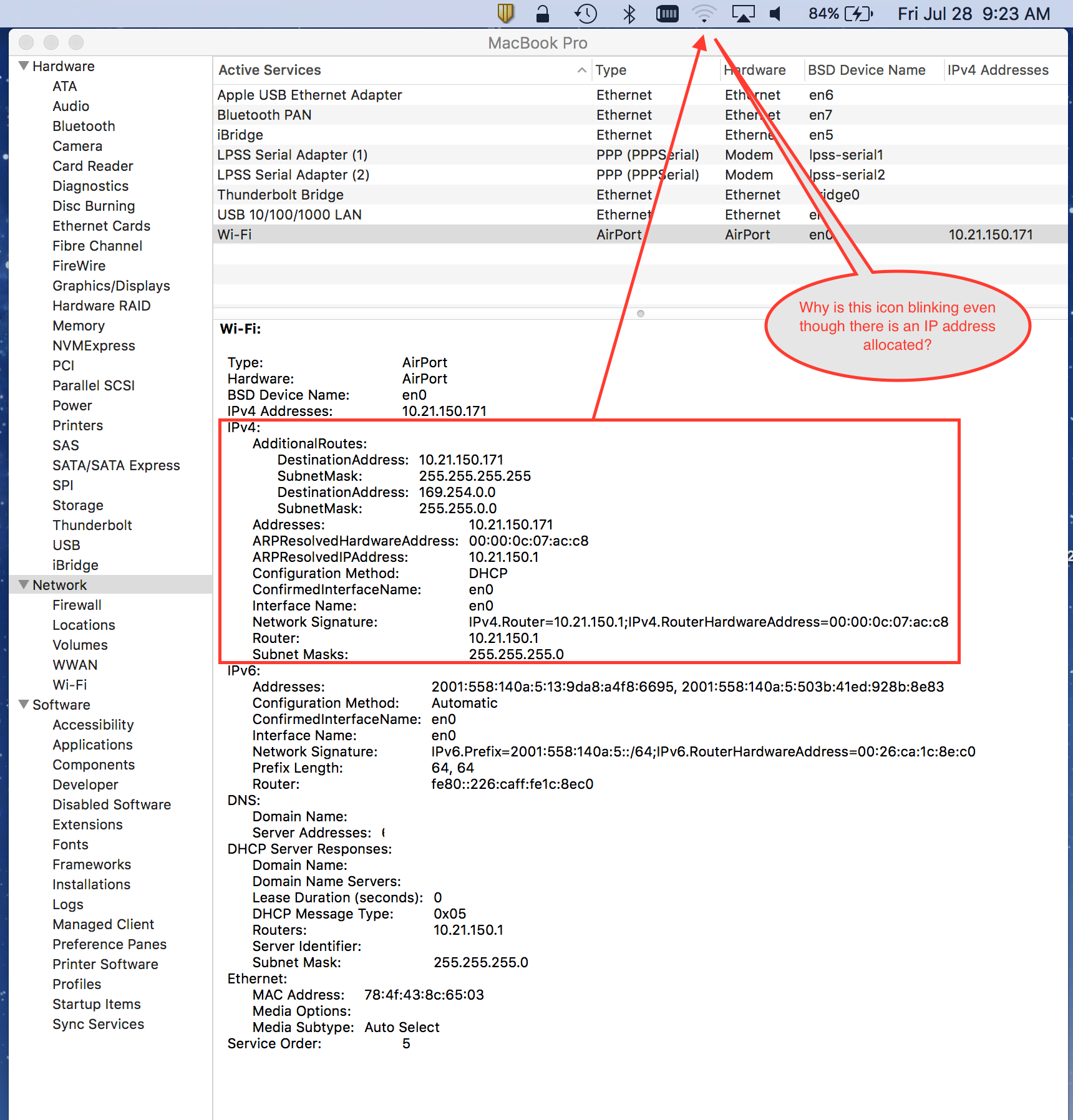Open Bluetooth in the Hardware list
This screenshot has height=1120, width=1073.
point(84,126)
